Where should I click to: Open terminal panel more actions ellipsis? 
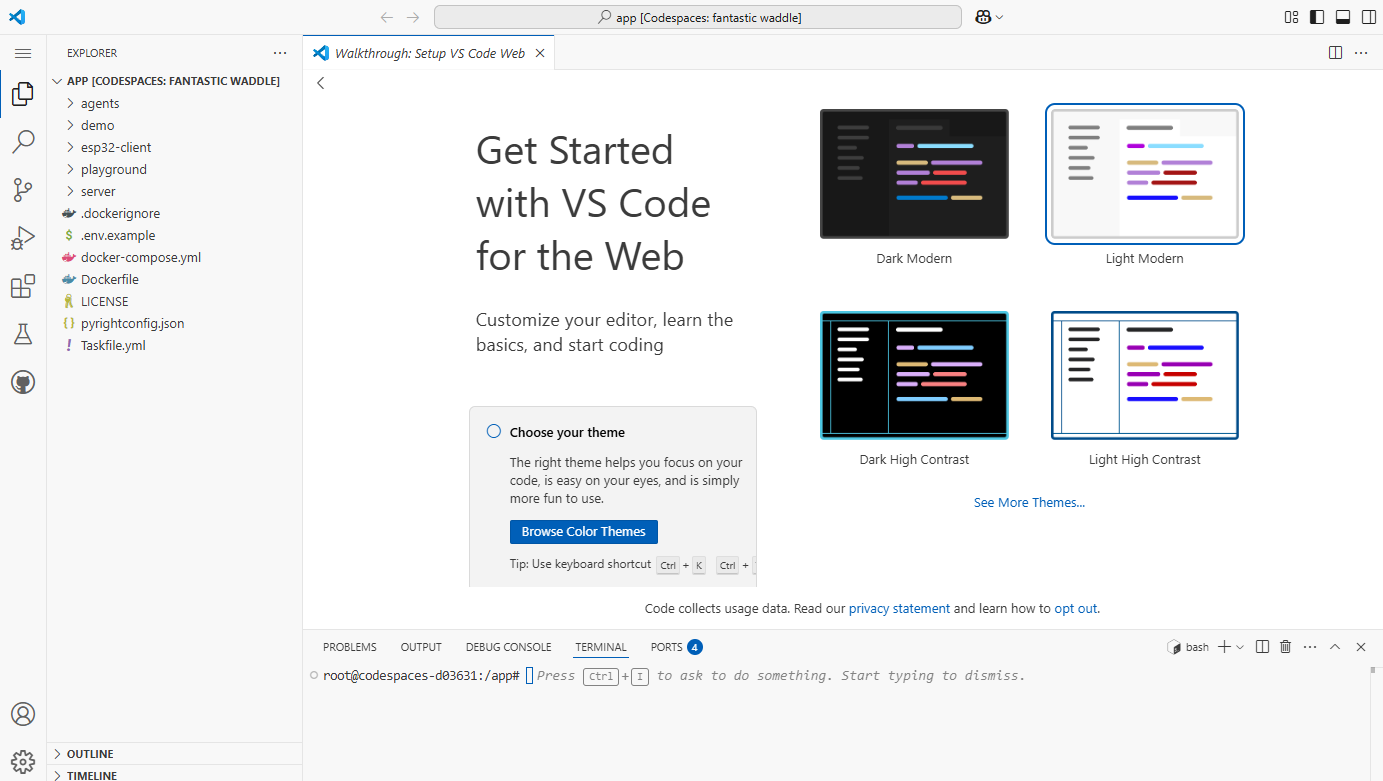1310,647
